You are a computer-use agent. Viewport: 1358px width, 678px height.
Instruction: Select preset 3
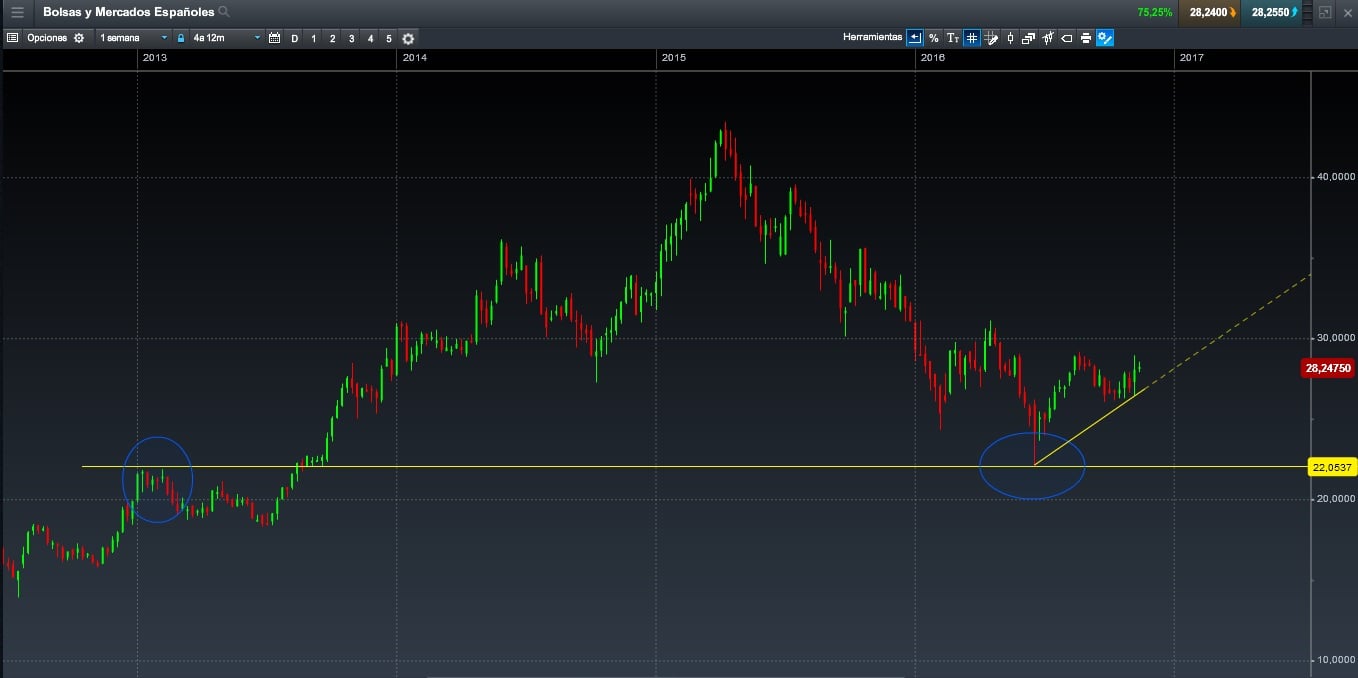tap(351, 38)
